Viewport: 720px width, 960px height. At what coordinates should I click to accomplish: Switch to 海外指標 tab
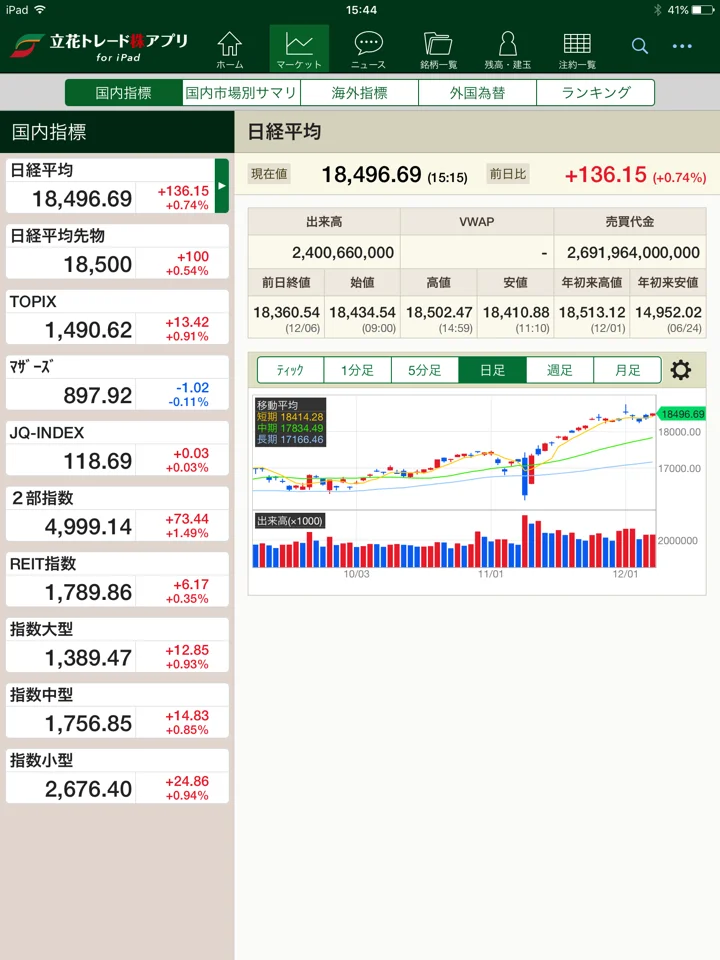359,92
